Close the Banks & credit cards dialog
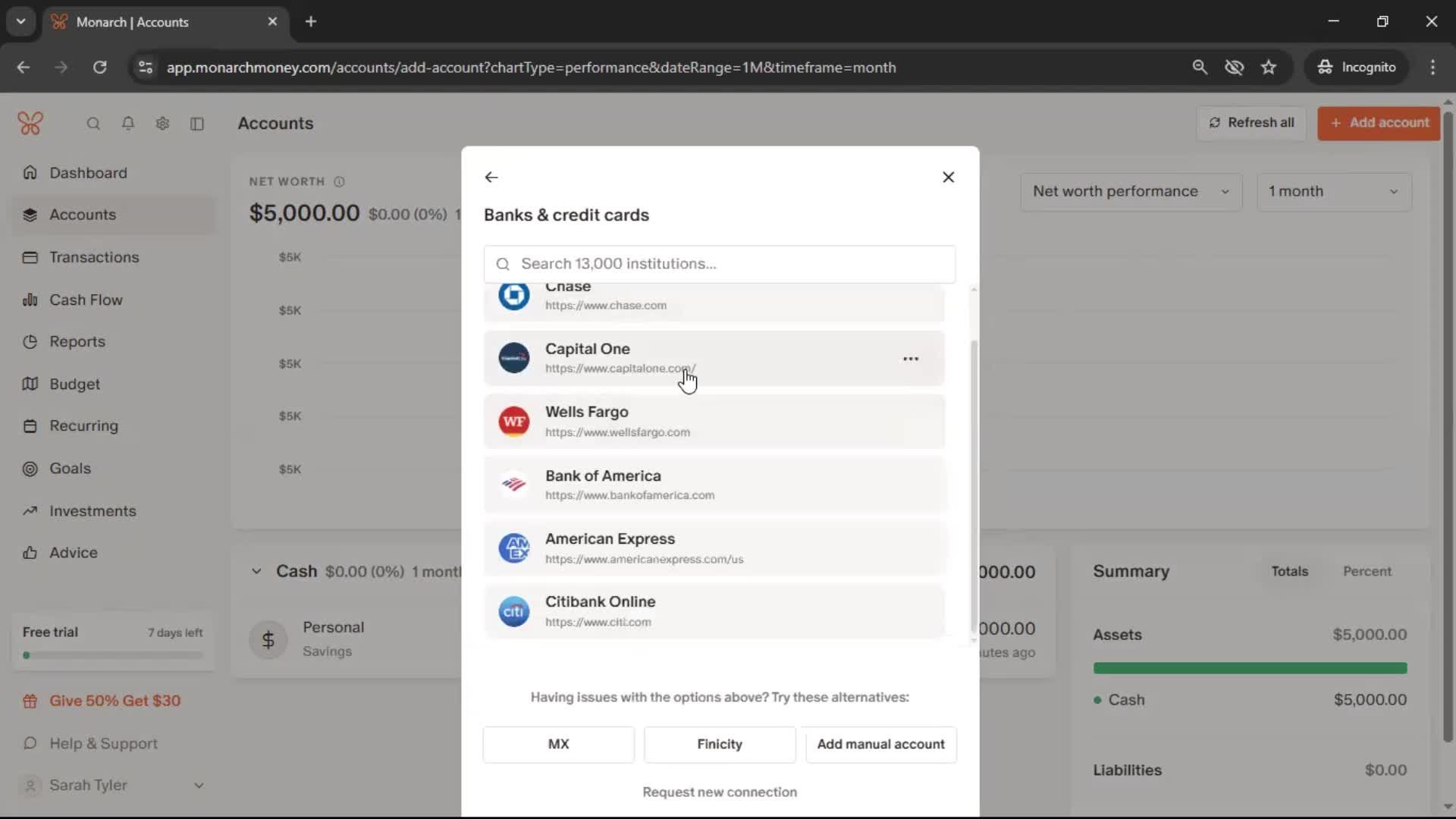Screen dimensions: 1456x819 (948, 177)
